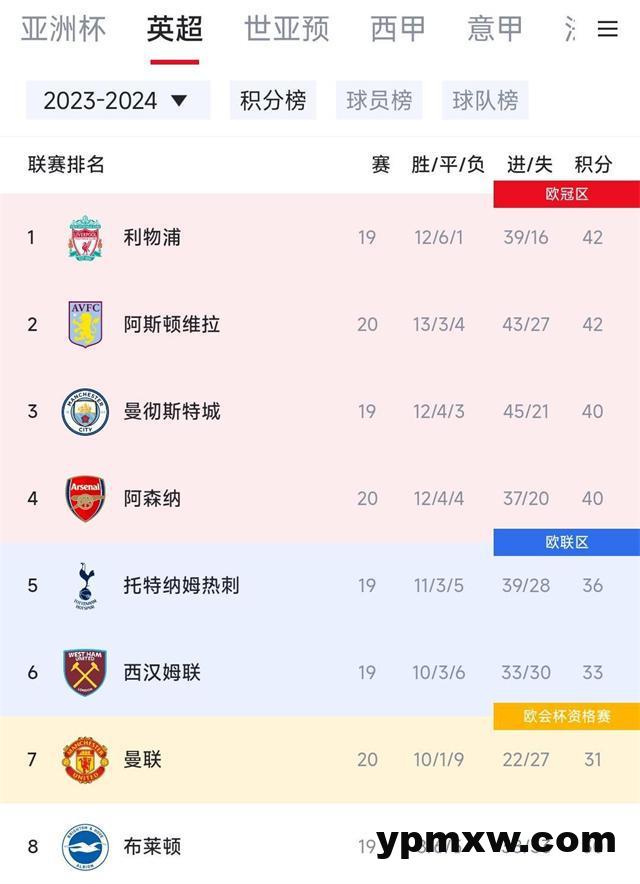Tap the Aston Villa club crest
The image size is (640, 884).
coord(85,324)
